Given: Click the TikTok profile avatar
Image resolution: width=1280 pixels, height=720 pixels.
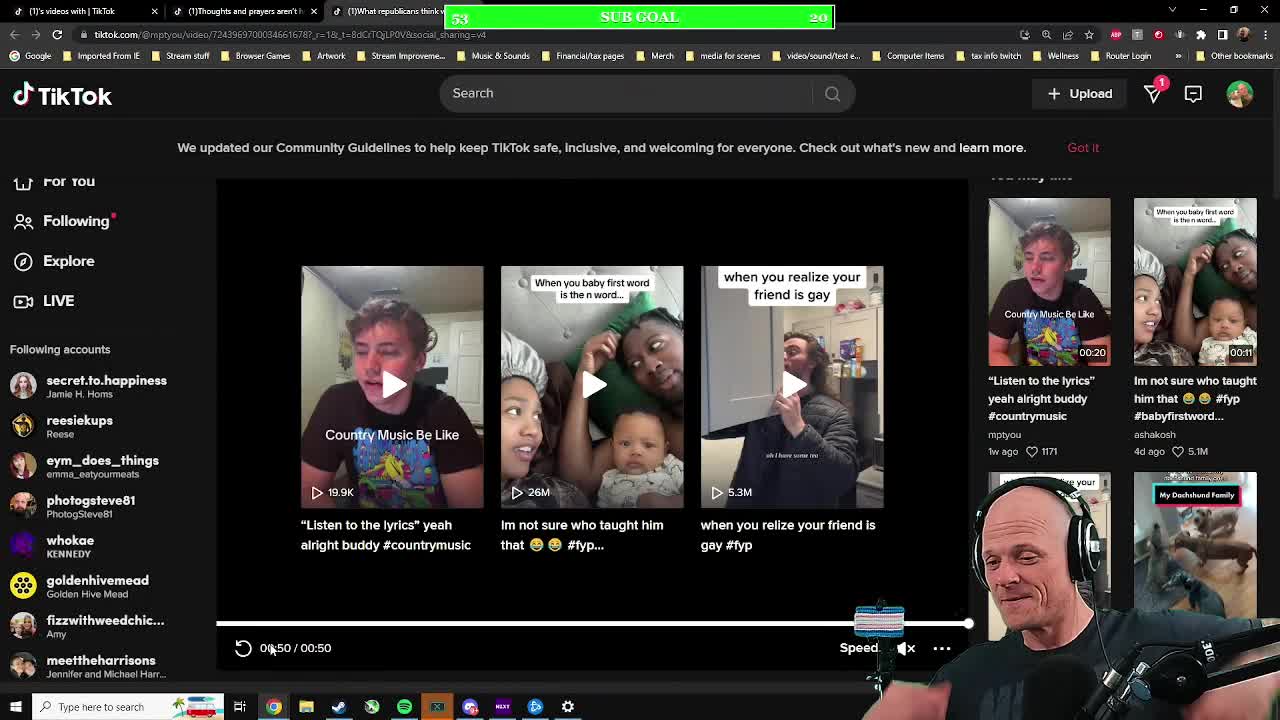Looking at the screenshot, I should (1239, 94).
